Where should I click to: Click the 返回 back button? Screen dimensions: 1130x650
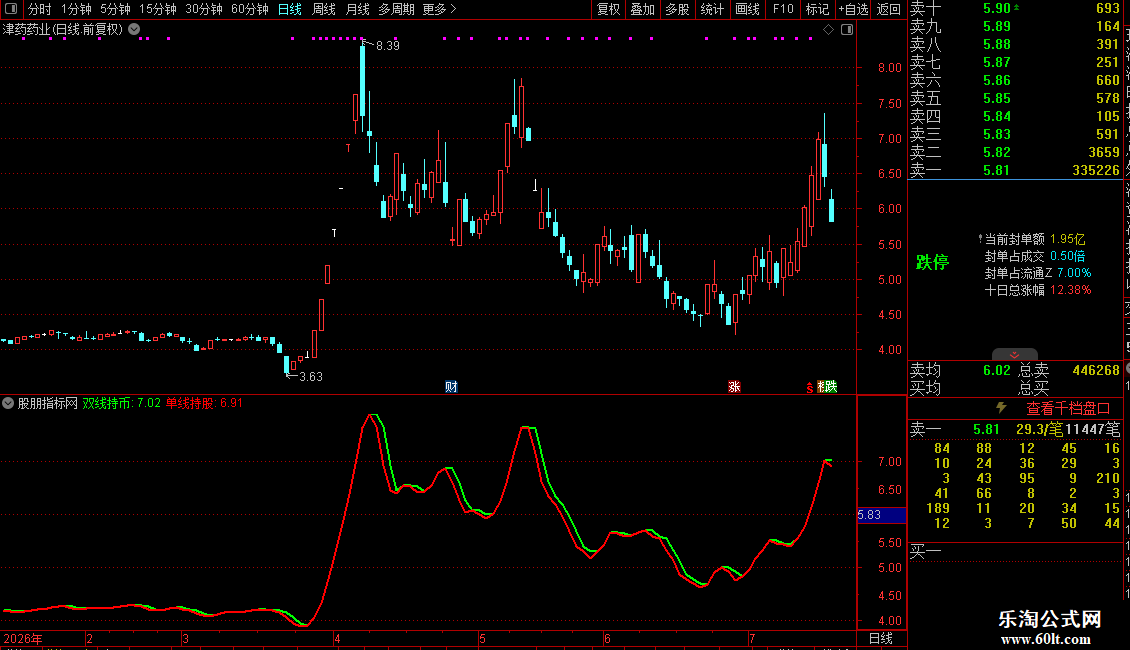(x=889, y=9)
